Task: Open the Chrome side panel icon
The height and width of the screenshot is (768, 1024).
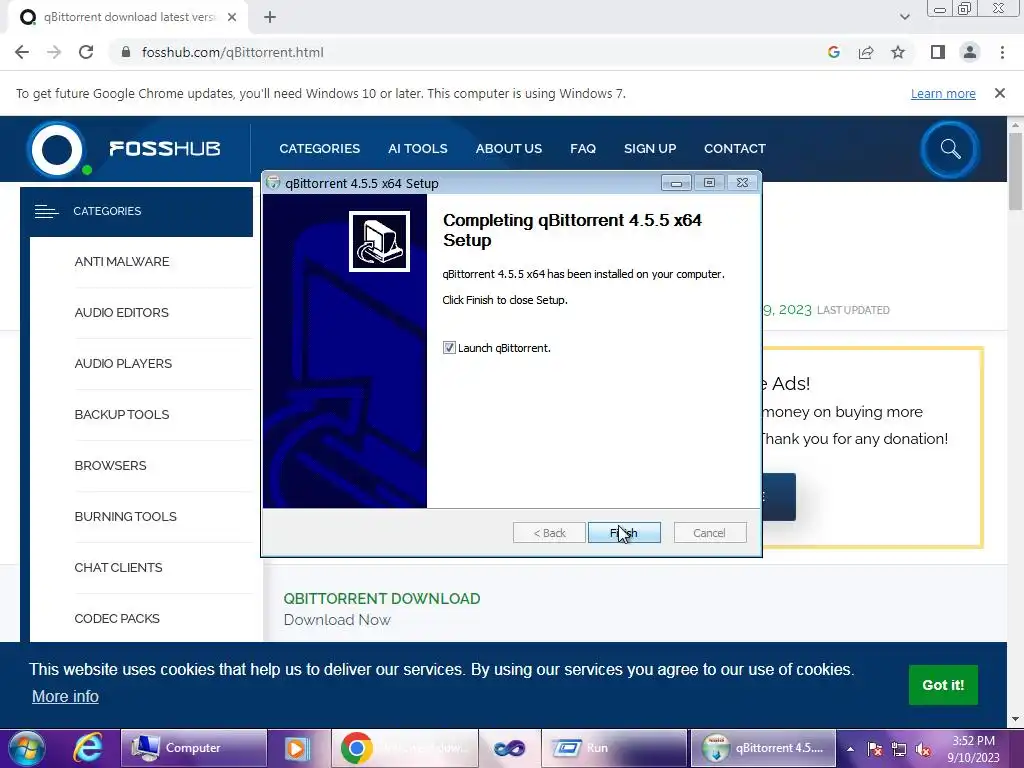Action: (938, 52)
